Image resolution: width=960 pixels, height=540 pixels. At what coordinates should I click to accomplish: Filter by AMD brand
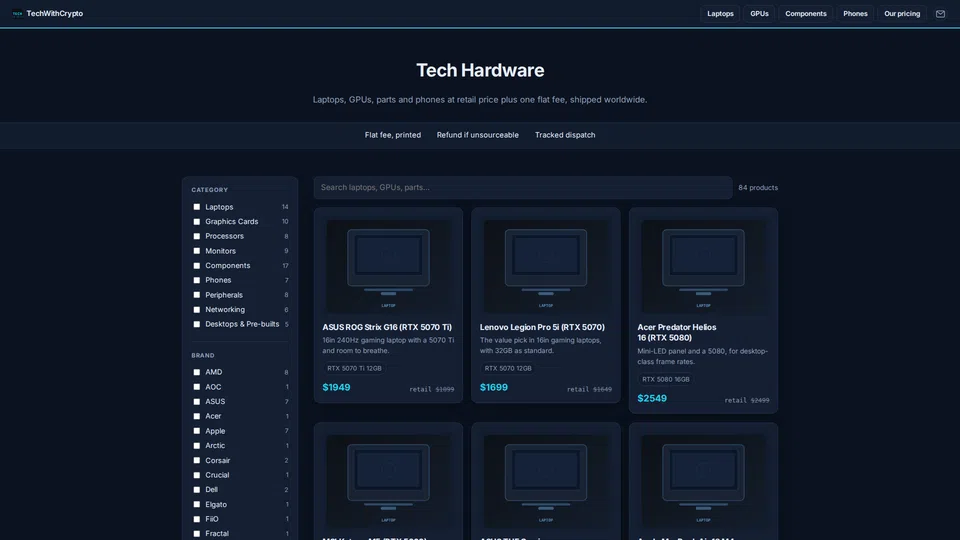tap(197, 372)
